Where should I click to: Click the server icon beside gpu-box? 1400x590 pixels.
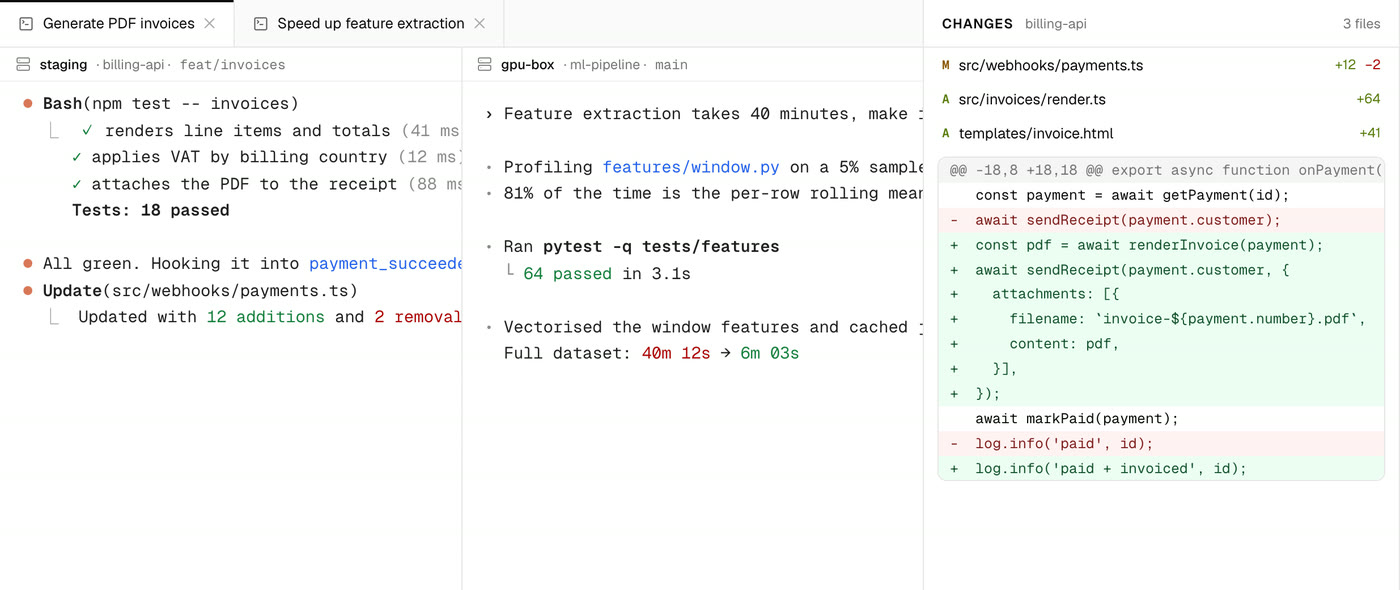point(485,64)
